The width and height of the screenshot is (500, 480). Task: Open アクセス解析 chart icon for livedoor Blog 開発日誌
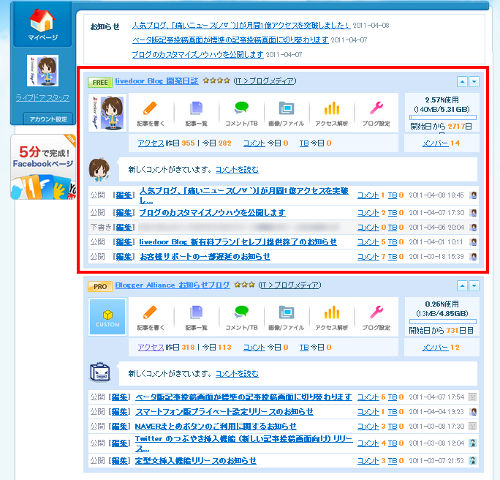pyautogui.click(x=332, y=109)
